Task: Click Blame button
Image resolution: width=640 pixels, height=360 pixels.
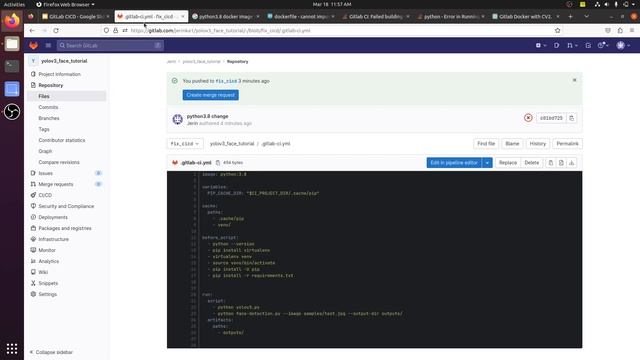Action: coord(512,144)
